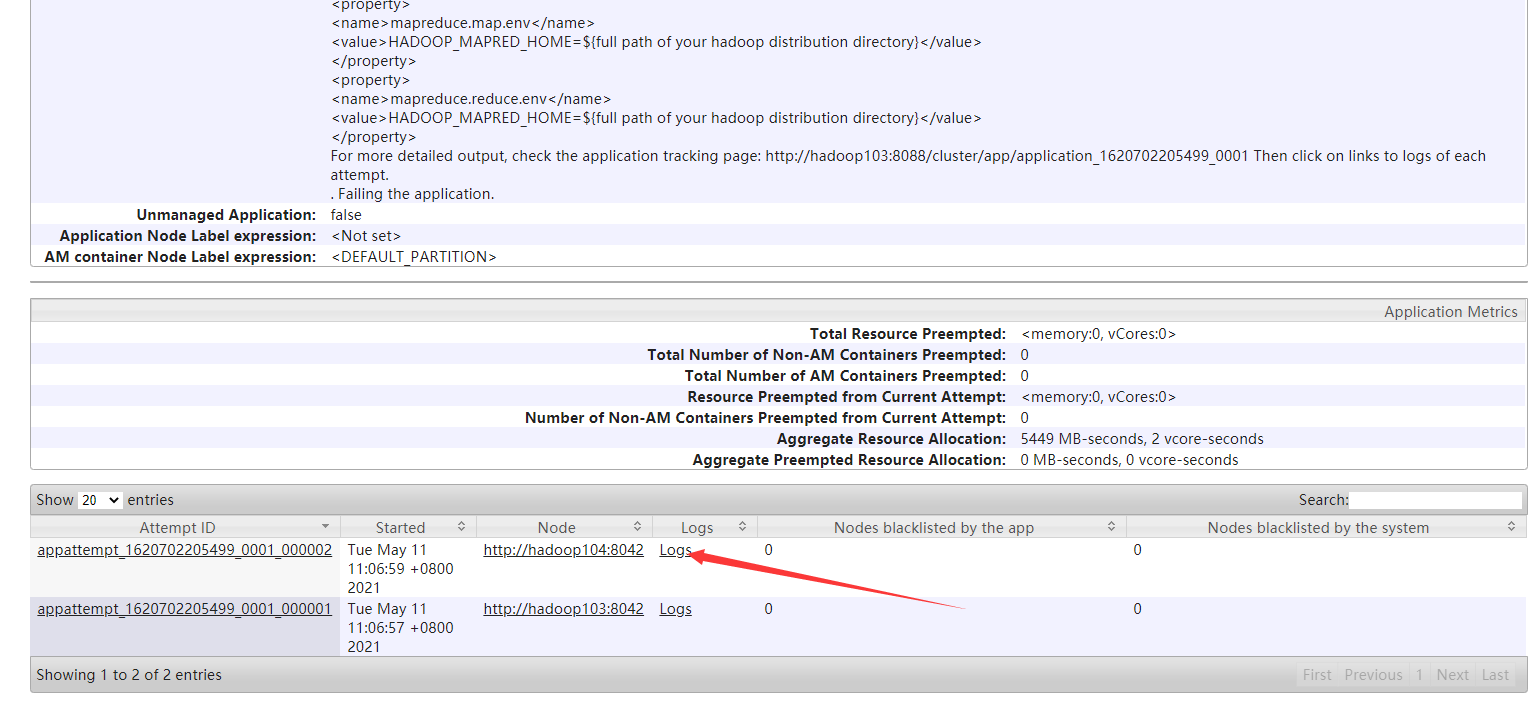Select page 1 in pagination
The height and width of the screenshot is (710, 1534).
[x=1419, y=675]
